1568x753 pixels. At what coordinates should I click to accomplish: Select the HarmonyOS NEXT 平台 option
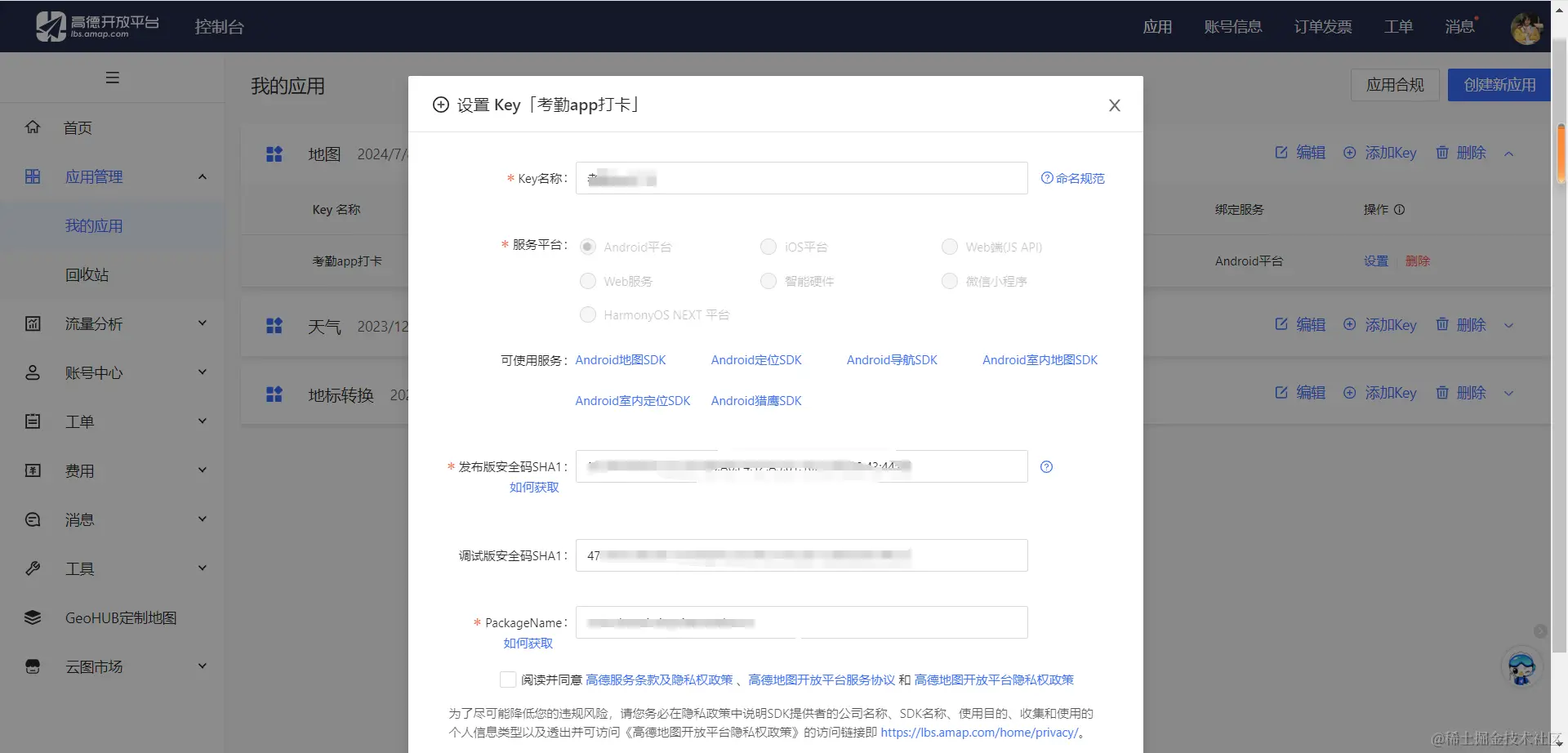click(x=588, y=314)
